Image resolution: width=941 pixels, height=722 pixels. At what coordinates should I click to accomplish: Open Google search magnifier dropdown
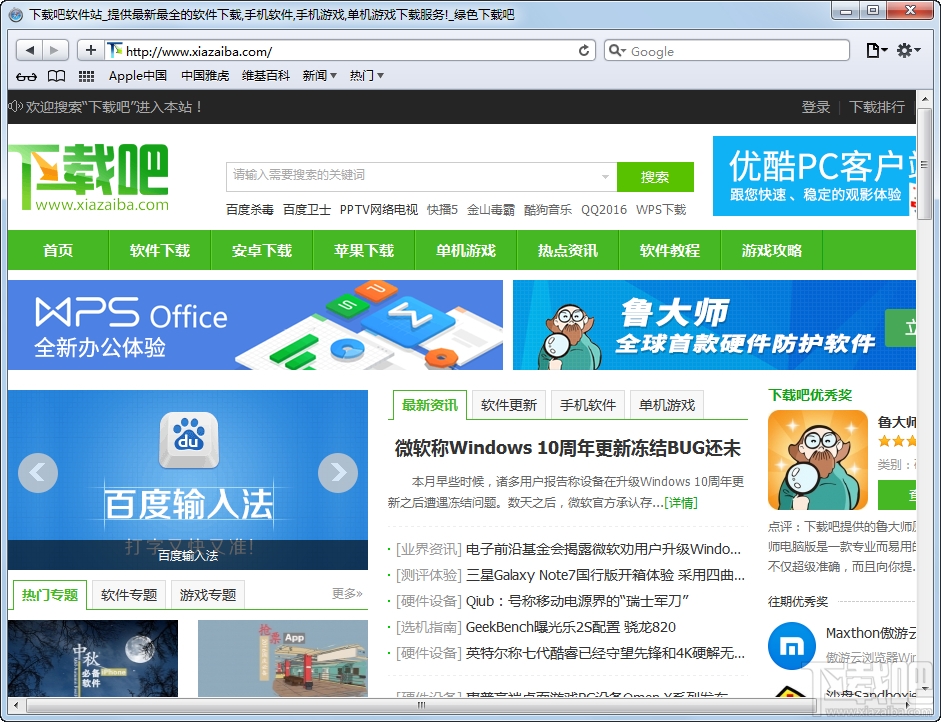(617, 51)
